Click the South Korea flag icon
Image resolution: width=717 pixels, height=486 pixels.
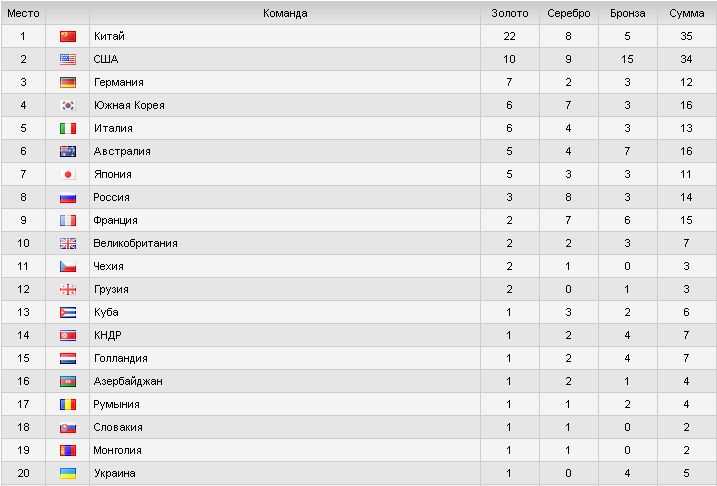68,105
